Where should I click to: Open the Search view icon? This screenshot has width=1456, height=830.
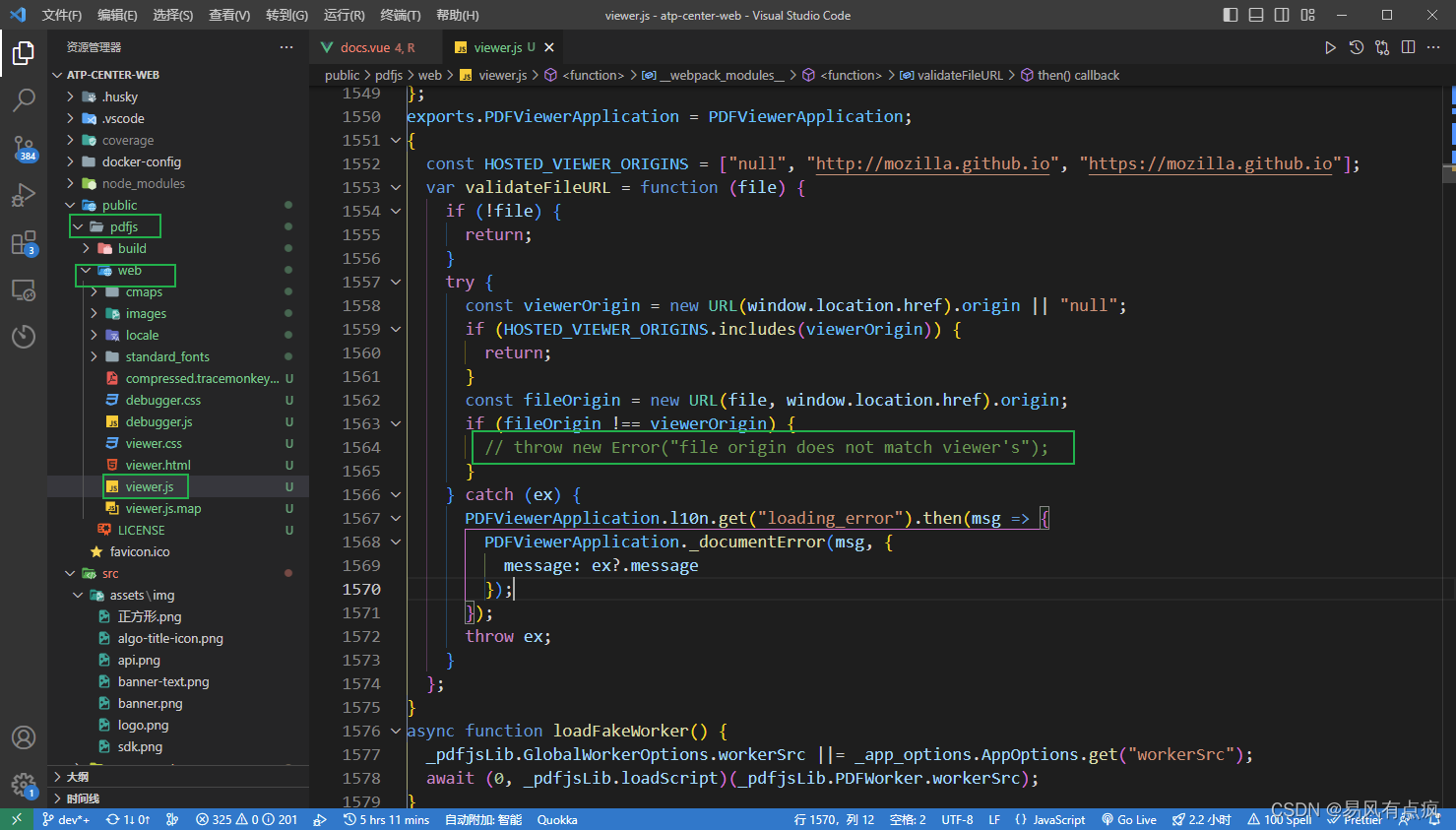tap(24, 99)
